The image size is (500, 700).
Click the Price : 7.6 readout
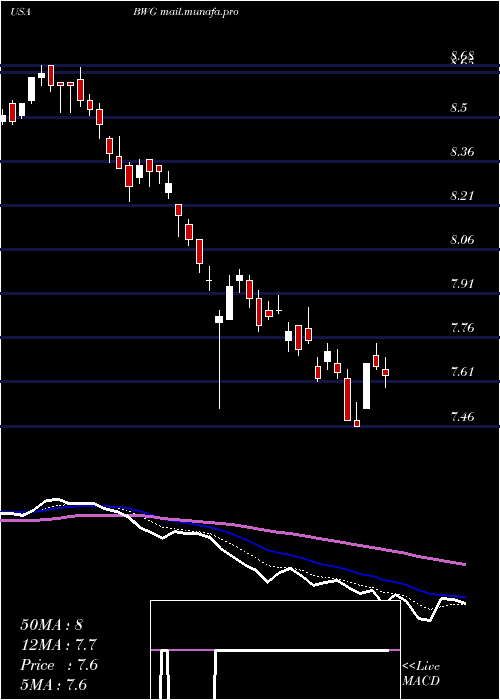58,665
